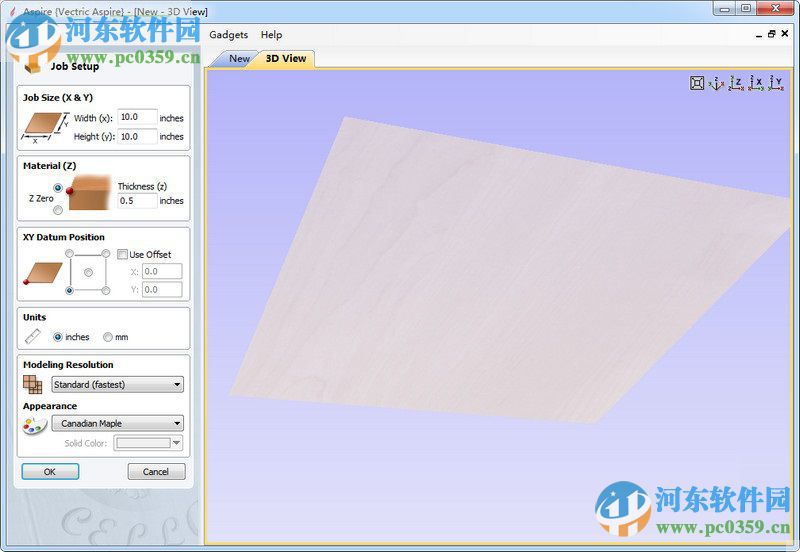
Task: Set XY datum to bottom-right corner
Action: [106, 290]
